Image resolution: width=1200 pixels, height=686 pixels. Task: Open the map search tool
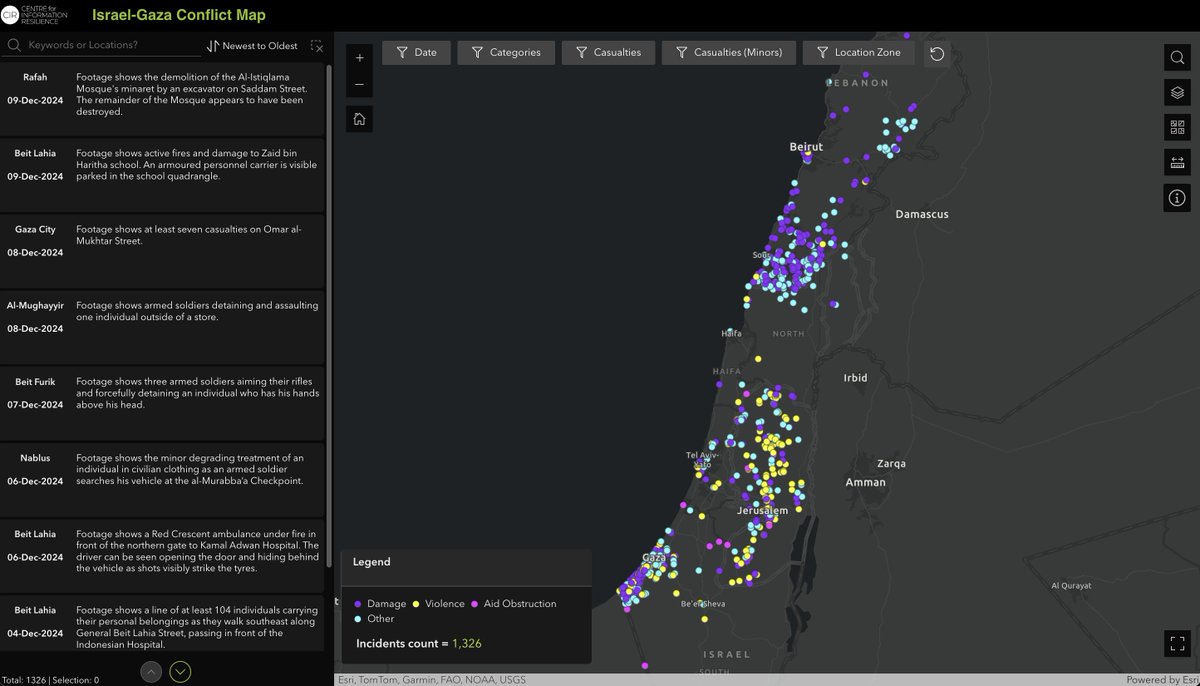(x=1176, y=57)
